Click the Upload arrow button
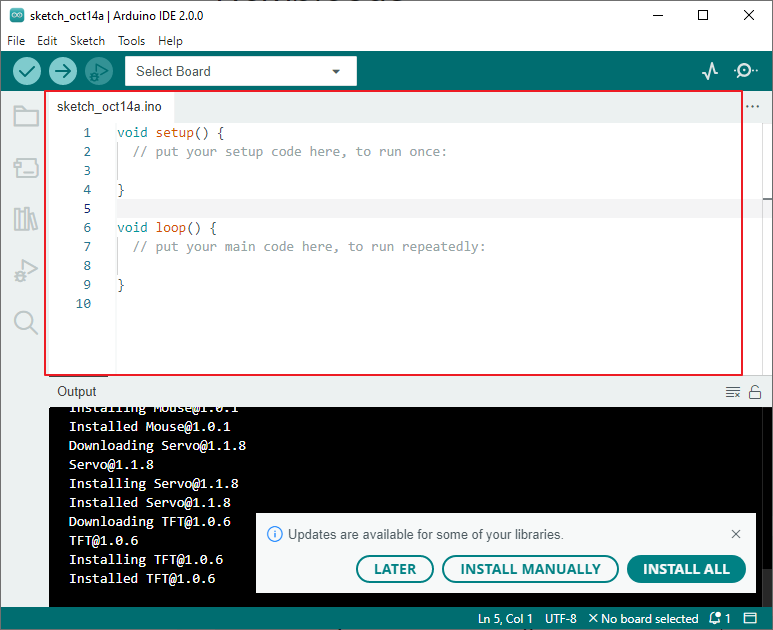The width and height of the screenshot is (773, 630). (63, 71)
